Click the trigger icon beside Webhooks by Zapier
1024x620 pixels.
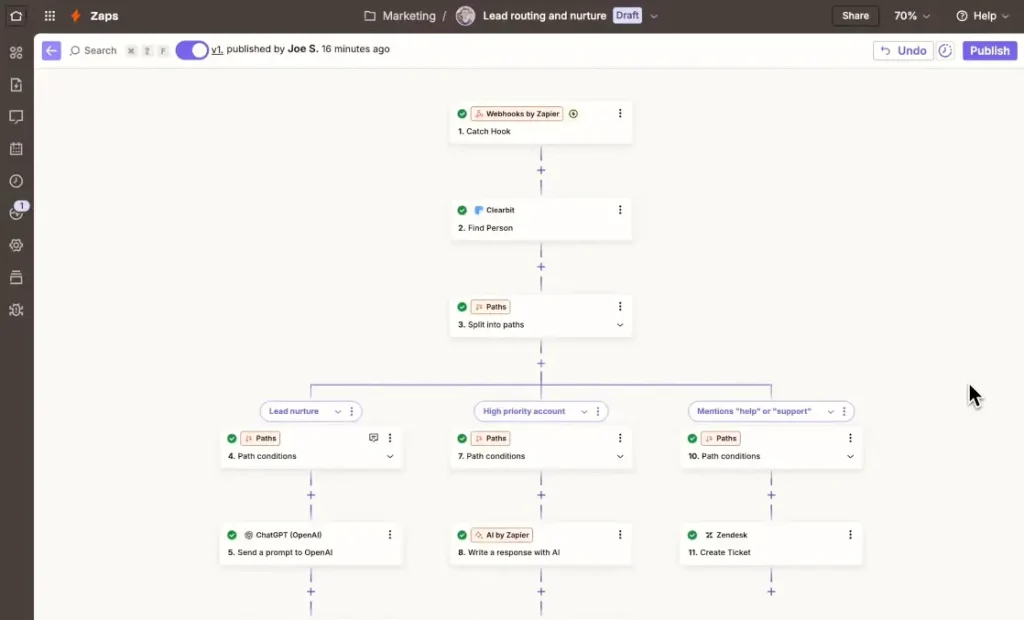pos(573,114)
